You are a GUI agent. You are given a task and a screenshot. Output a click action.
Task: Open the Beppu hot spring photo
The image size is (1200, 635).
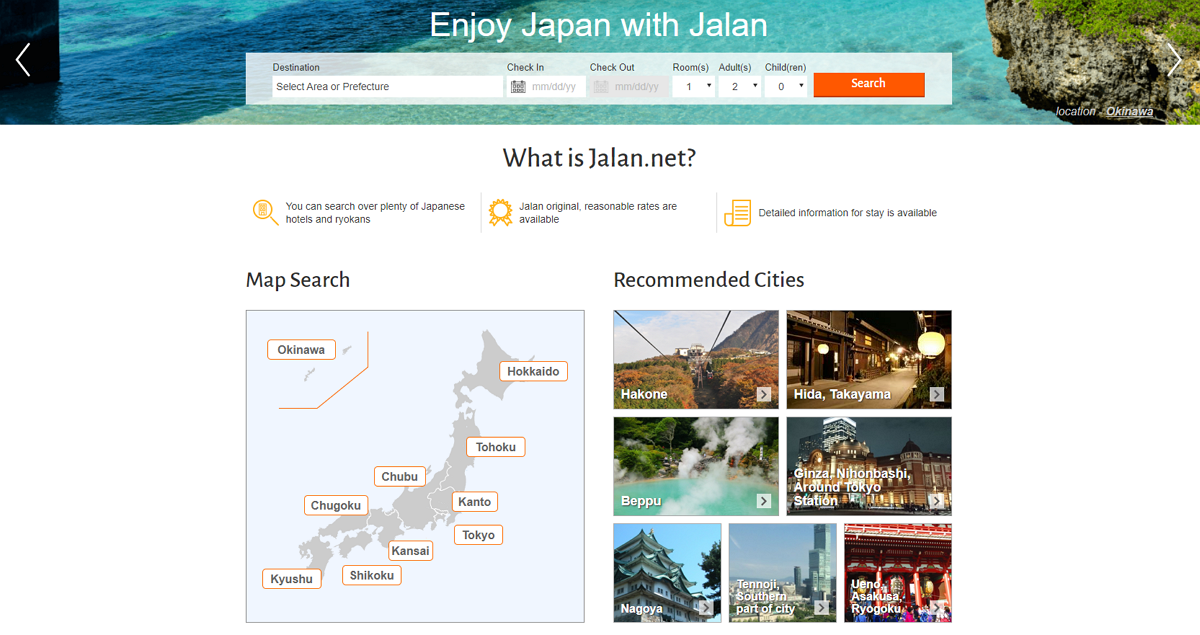click(696, 466)
